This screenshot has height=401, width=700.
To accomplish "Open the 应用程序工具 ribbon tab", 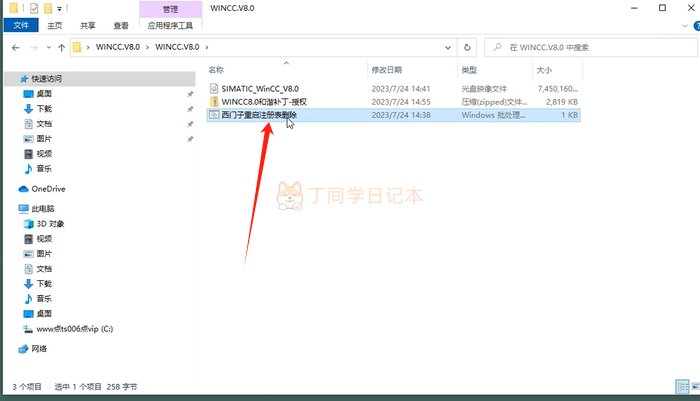I will 170,25.
